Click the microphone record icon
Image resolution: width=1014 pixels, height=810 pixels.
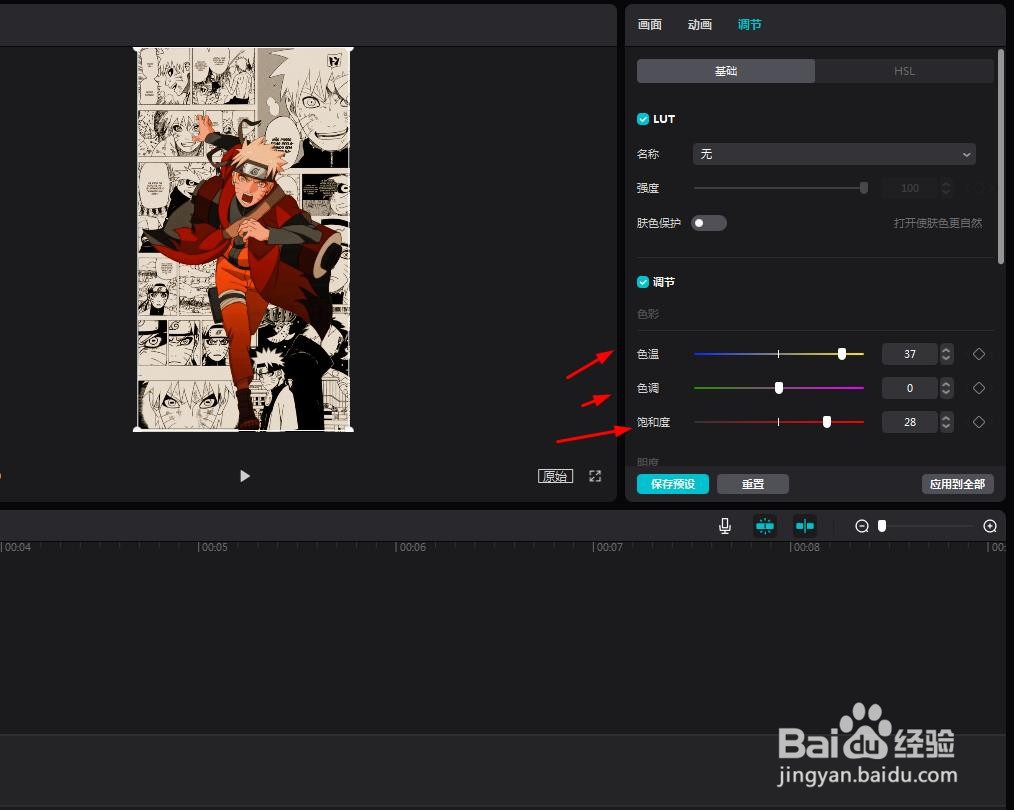pos(725,526)
